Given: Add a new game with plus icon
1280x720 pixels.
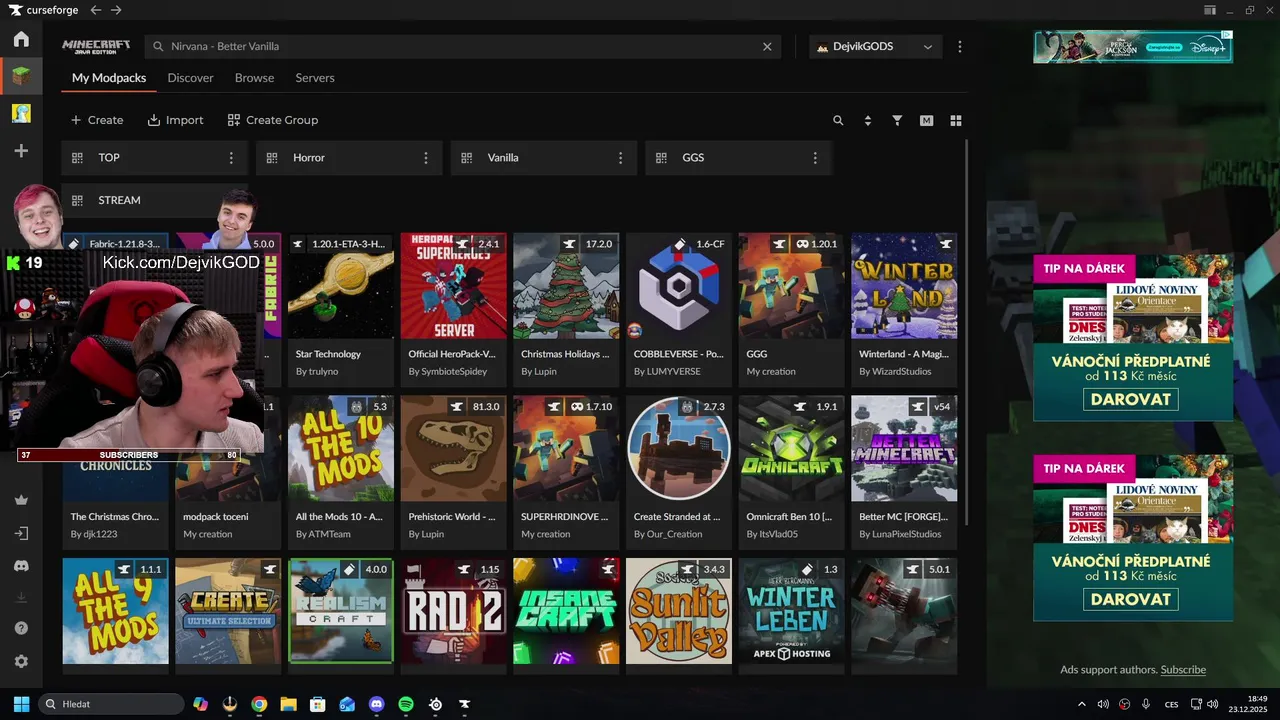Looking at the screenshot, I should coord(21,150).
